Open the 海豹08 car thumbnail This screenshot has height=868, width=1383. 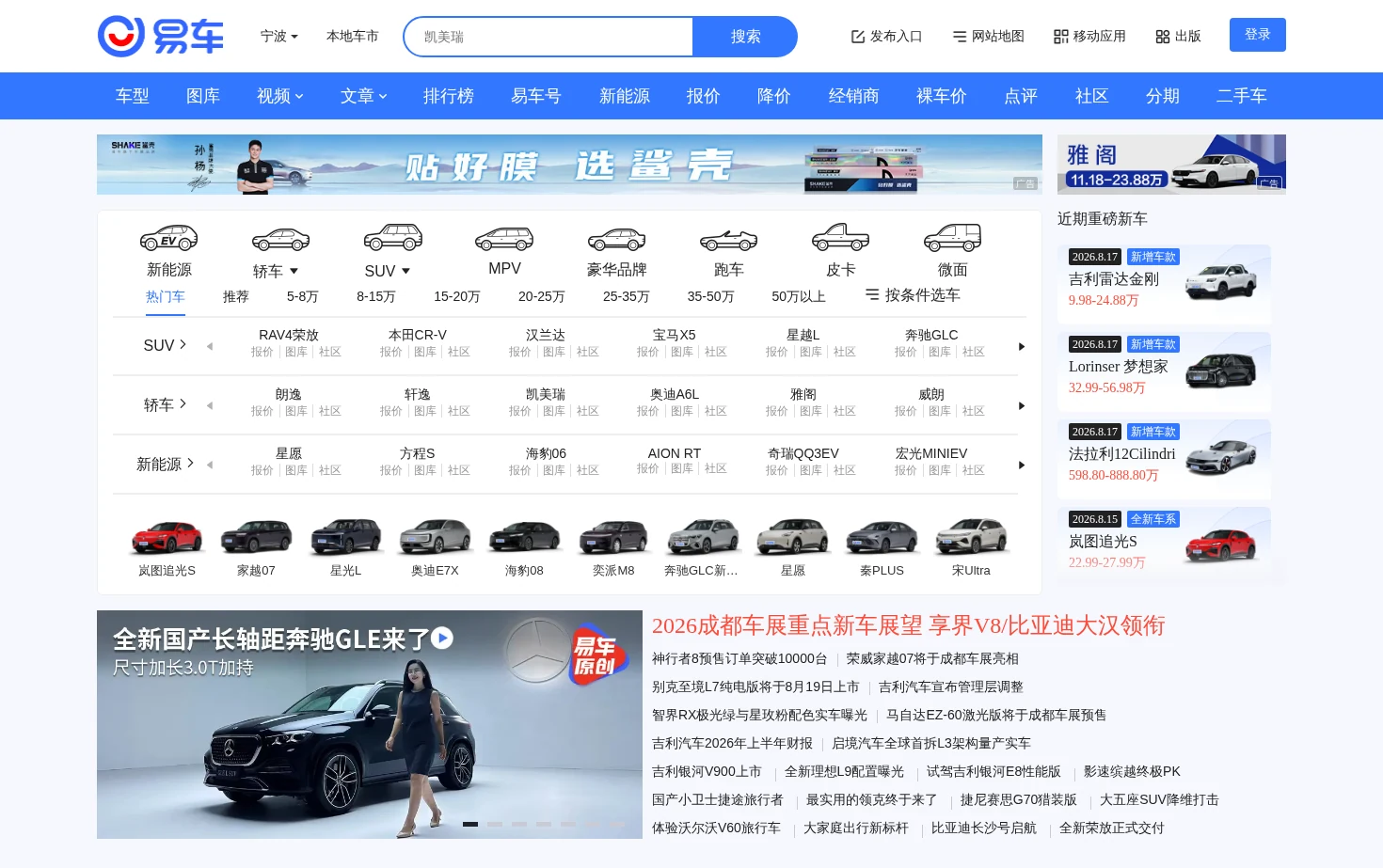524,536
